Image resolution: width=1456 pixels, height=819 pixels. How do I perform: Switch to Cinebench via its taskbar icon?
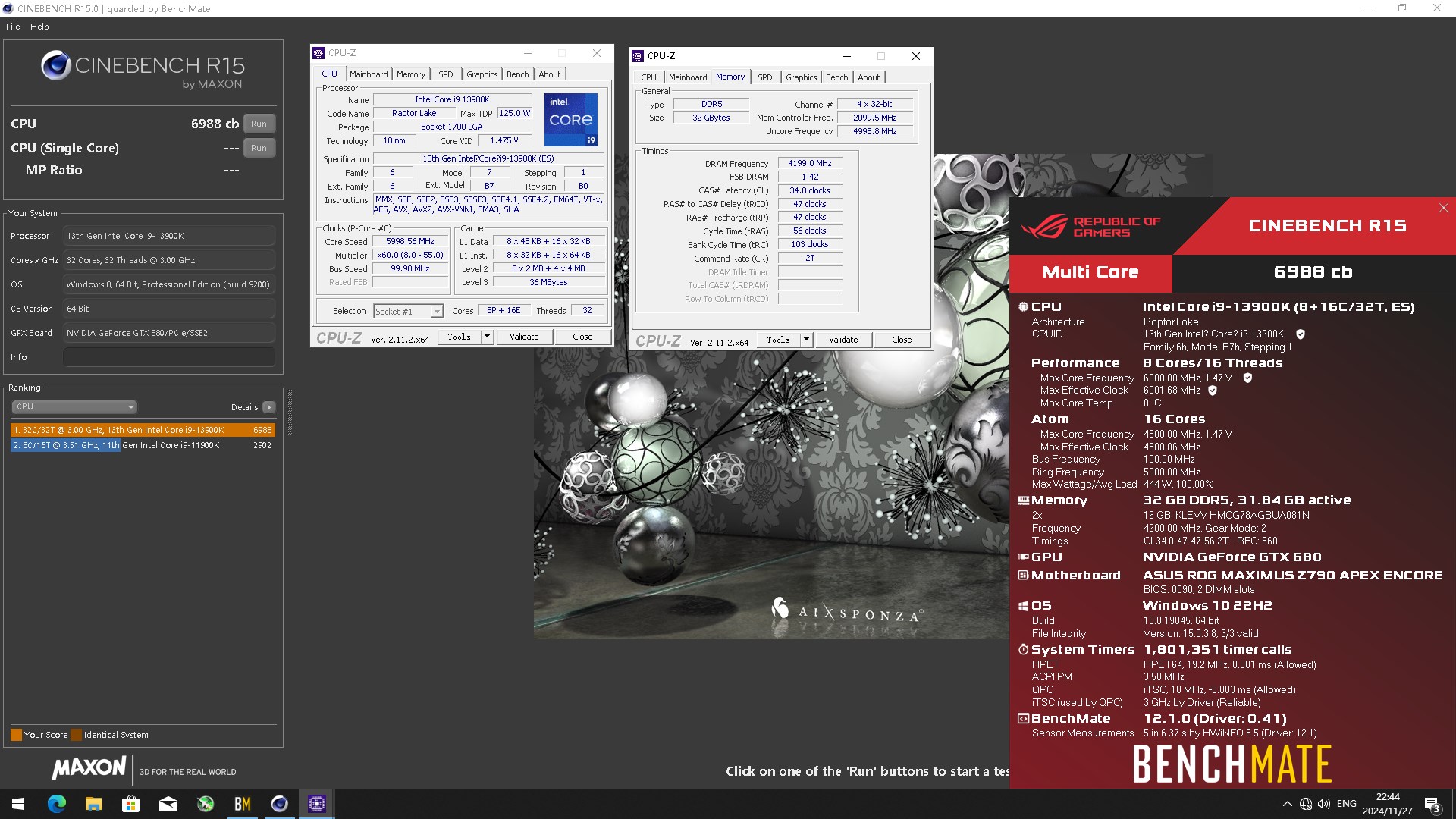(279, 804)
